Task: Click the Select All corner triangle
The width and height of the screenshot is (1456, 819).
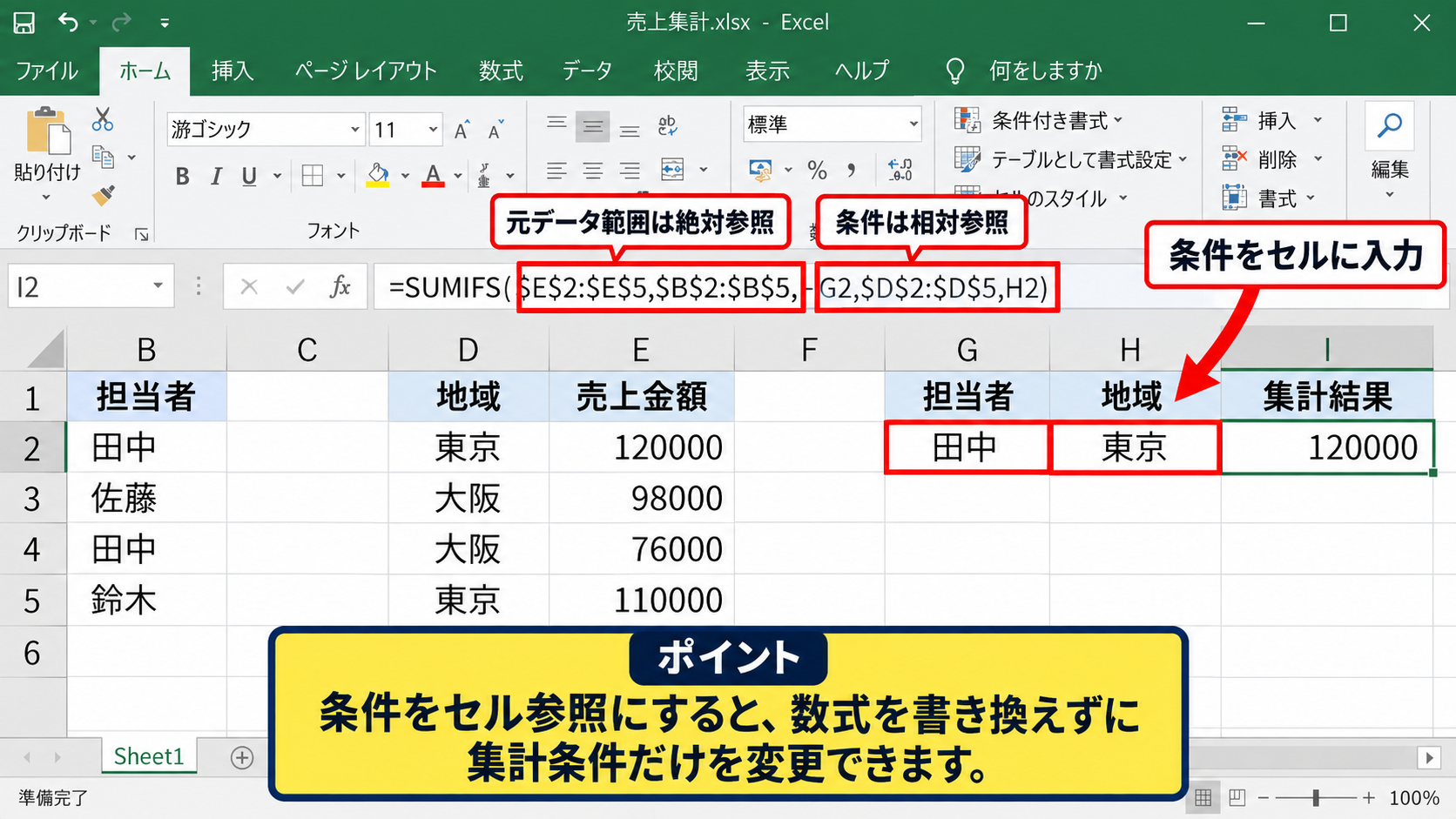Action: [x=45, y=351]
